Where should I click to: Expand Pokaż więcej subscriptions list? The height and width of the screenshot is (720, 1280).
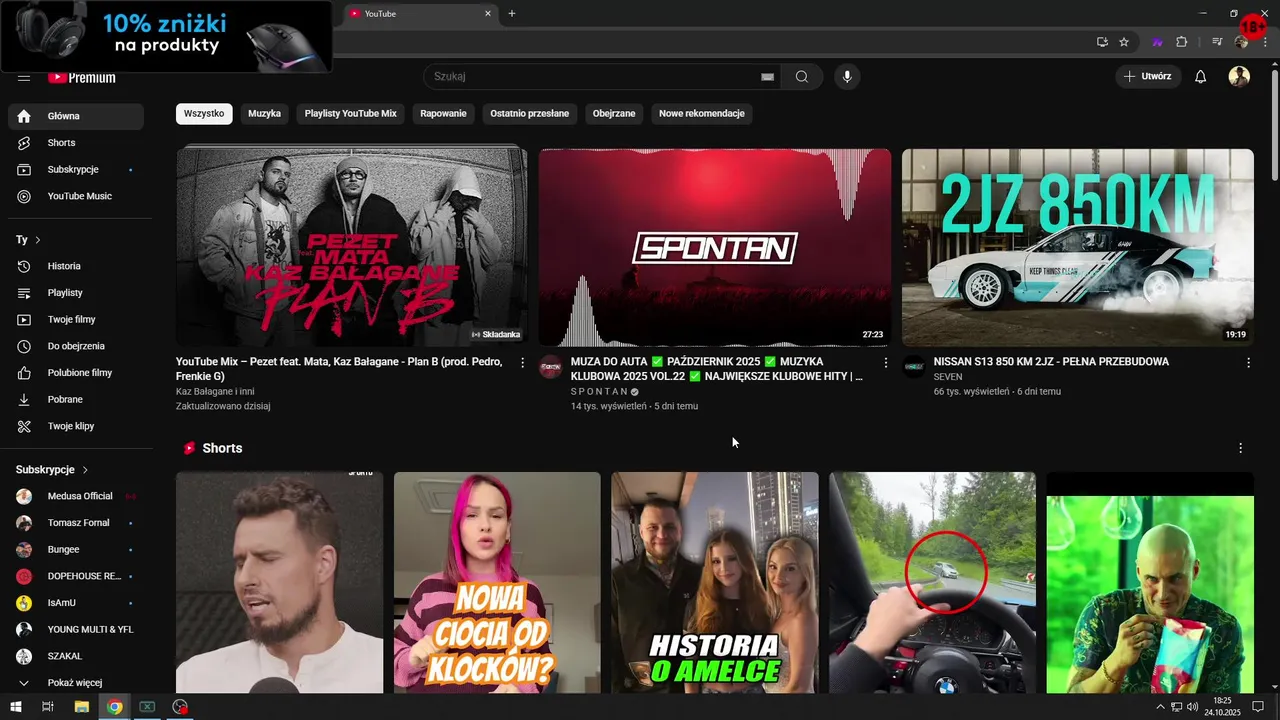click(x=76, y=683)
